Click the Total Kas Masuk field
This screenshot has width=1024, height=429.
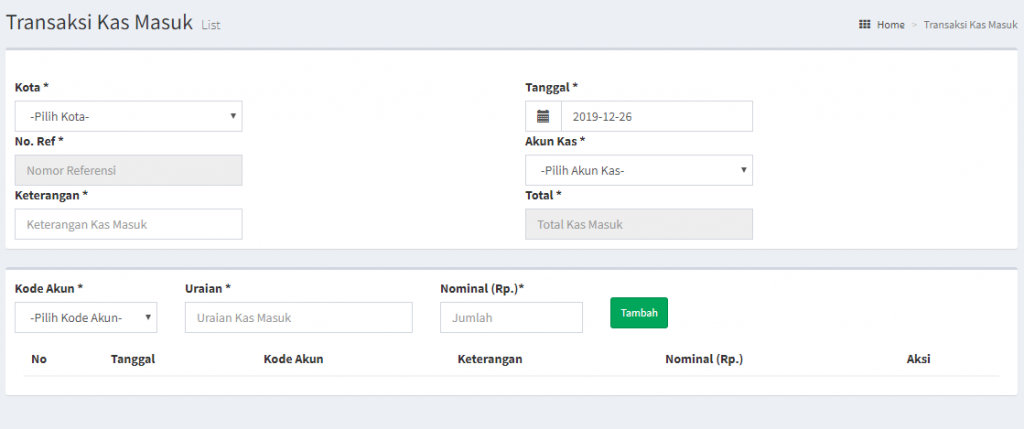pos(639,224)
